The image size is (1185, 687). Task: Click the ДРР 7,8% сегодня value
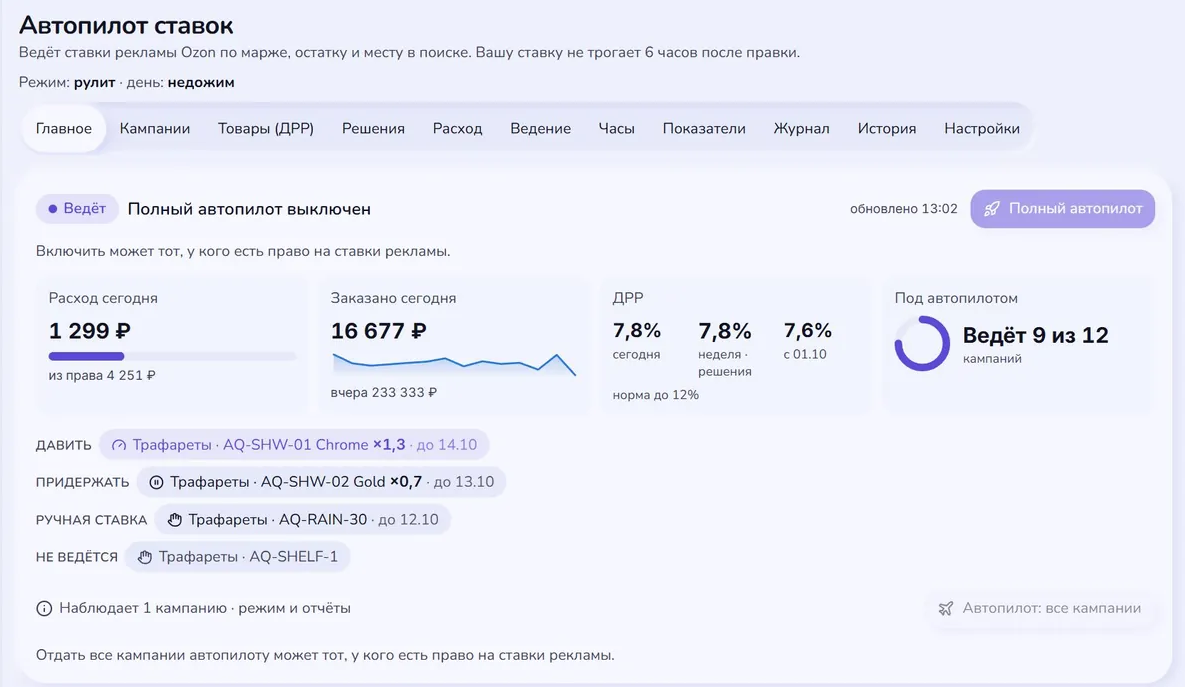pos(637,331)
